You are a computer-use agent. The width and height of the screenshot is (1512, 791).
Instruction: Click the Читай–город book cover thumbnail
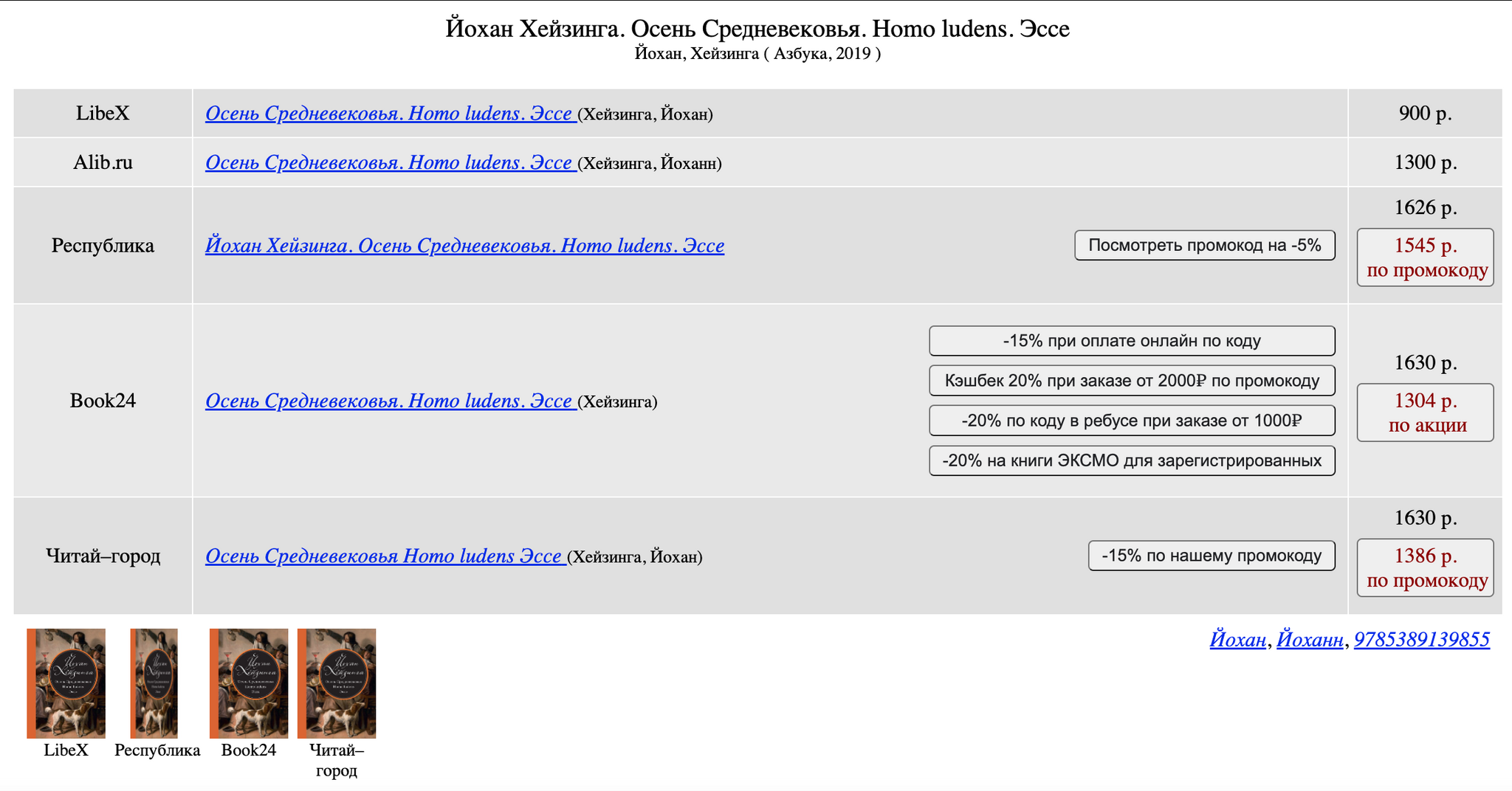click(337, 683)
